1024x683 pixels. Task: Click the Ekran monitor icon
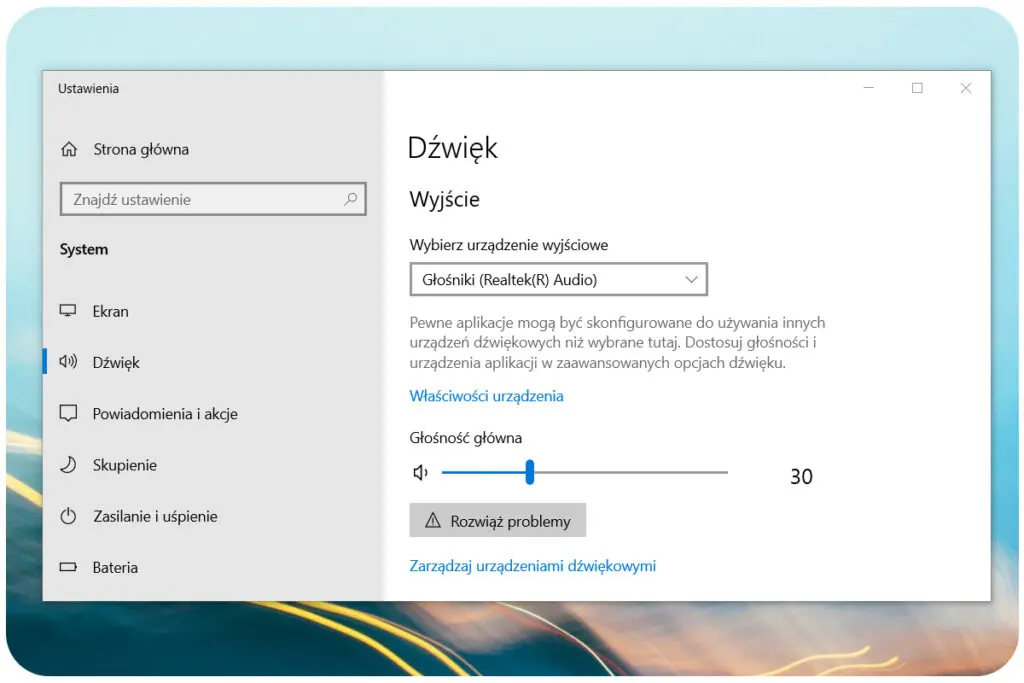coord(68,311)
